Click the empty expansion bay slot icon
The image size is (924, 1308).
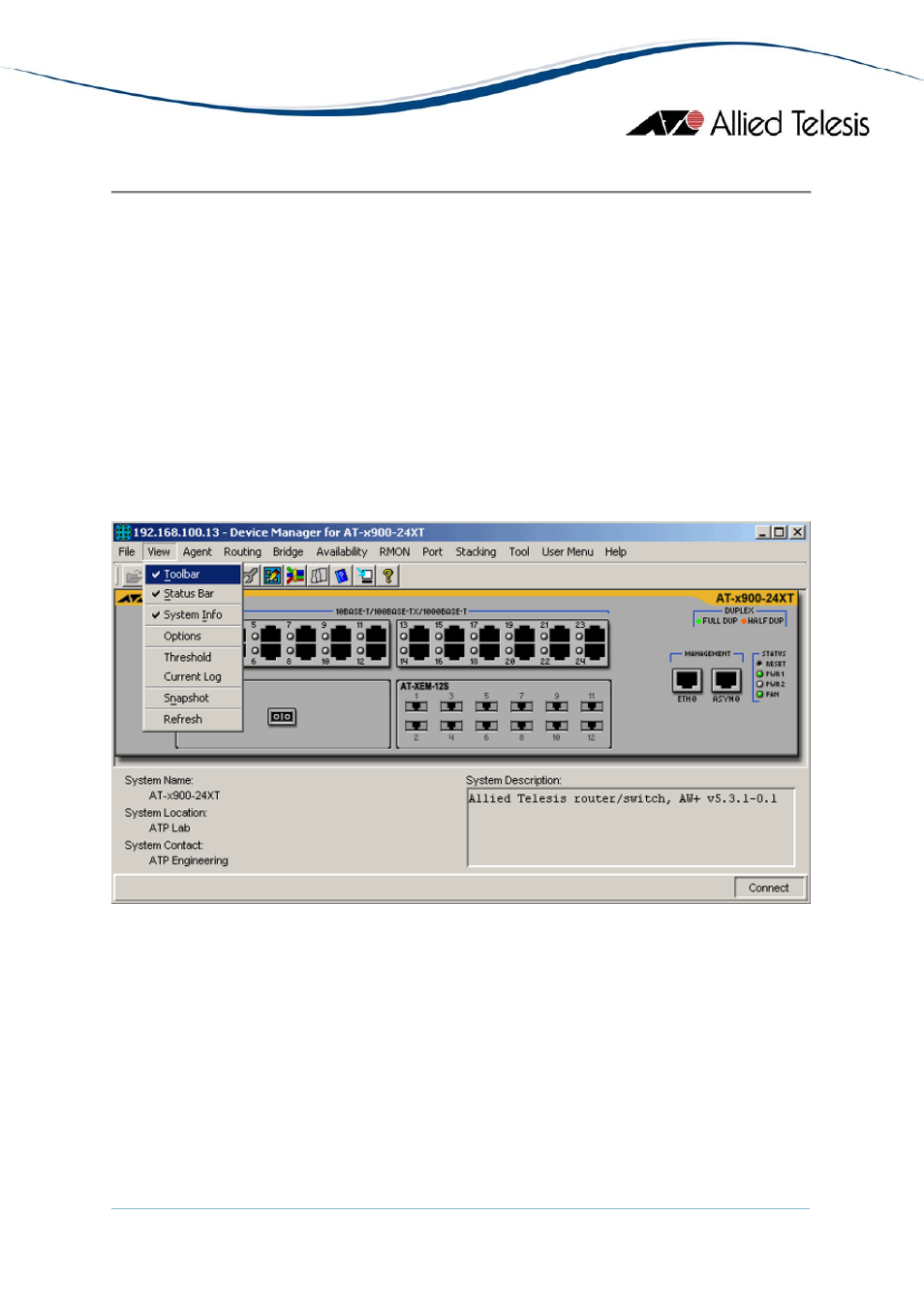(x=282, y=717)
